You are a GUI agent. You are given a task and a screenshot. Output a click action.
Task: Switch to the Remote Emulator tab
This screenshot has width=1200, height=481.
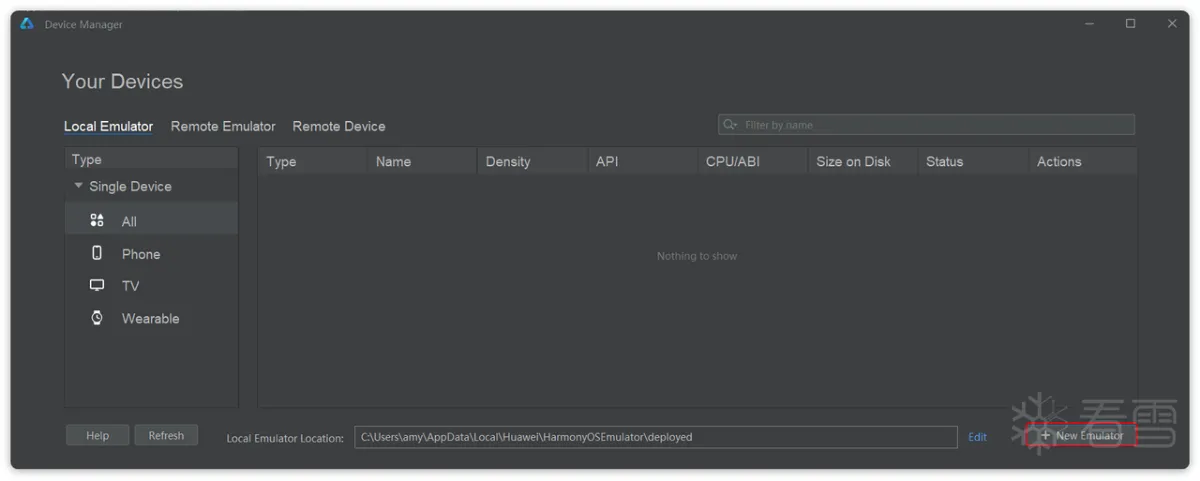[223, 126]
